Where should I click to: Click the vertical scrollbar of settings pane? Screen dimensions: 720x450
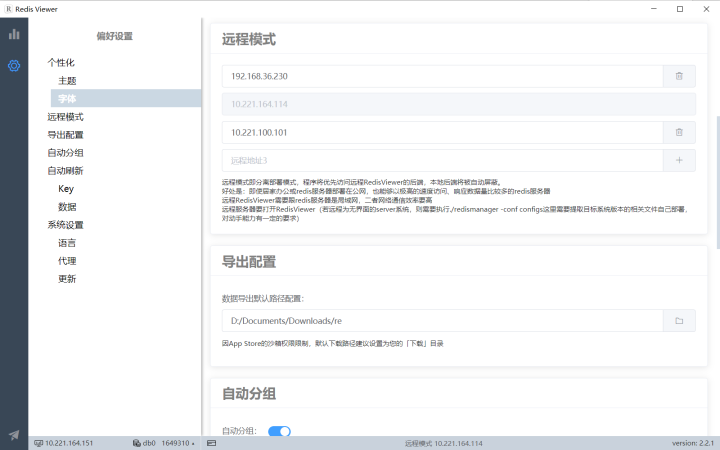[x=718, y=182]
